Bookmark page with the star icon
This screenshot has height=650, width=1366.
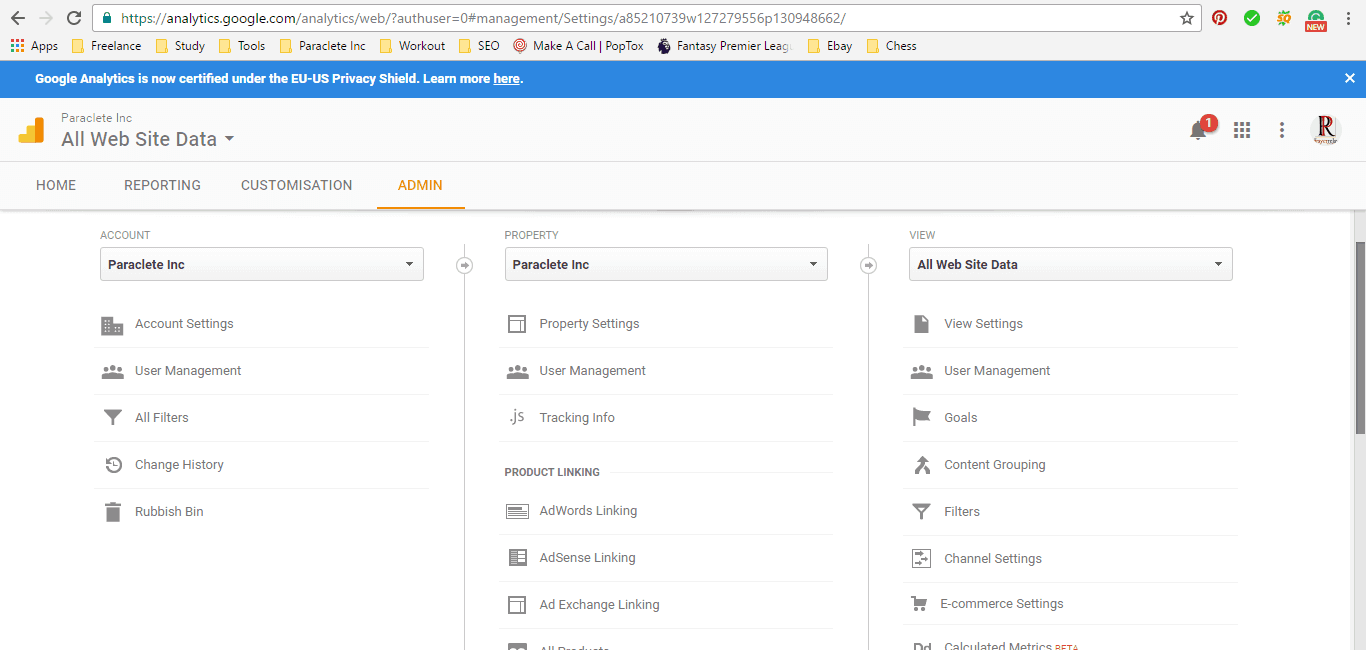tap(1187, 18)
